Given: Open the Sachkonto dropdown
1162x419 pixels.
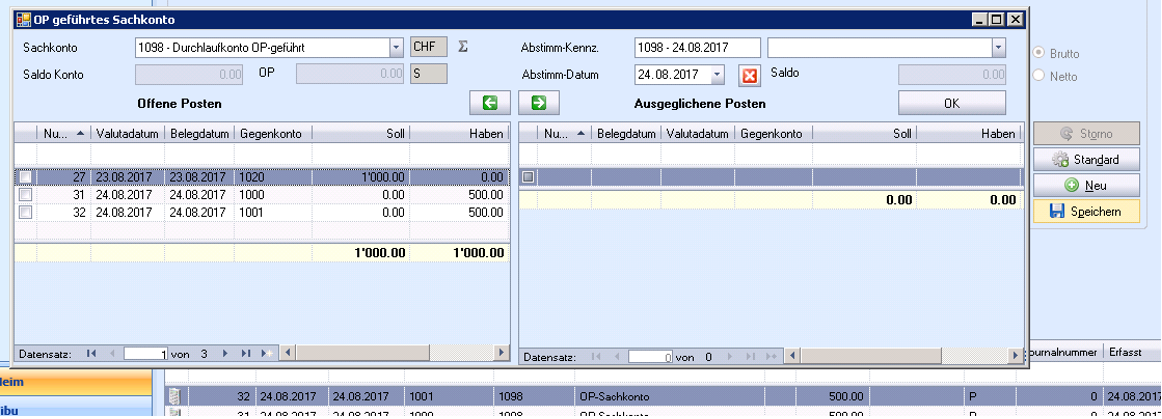Looking at the screenshot, I should [x=396, y=47].
